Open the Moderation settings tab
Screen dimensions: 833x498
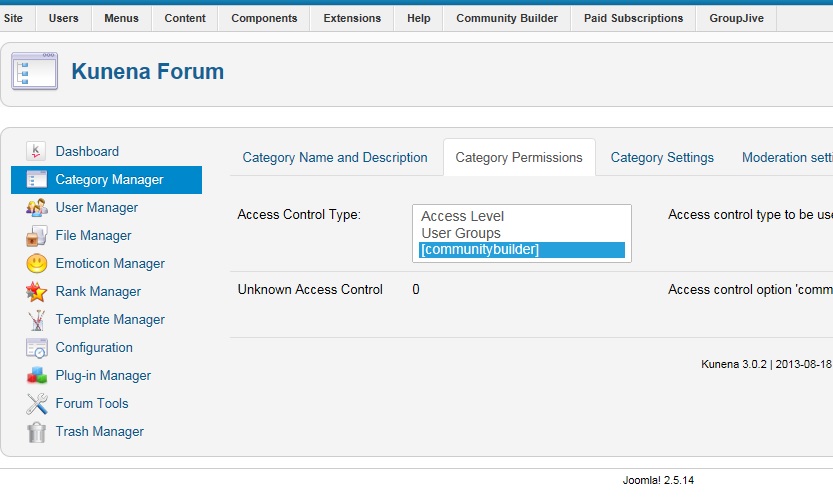pos(787,157)
